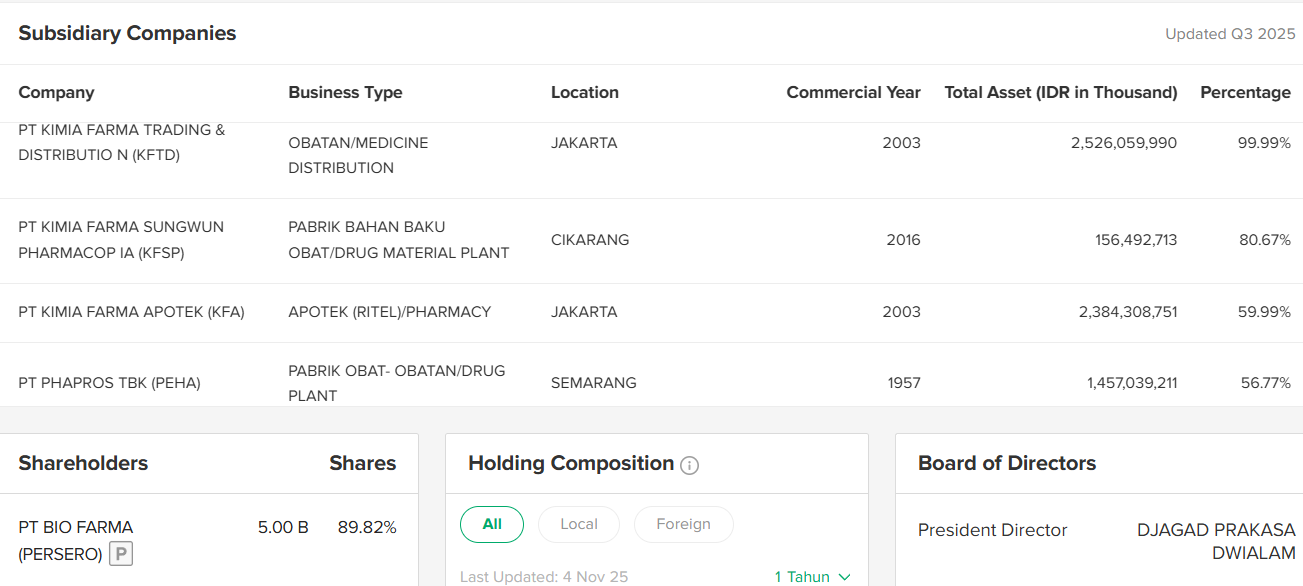Click the Business Type column header
This screenshot has height=586, width=1303.
click(x=345, y=93)
